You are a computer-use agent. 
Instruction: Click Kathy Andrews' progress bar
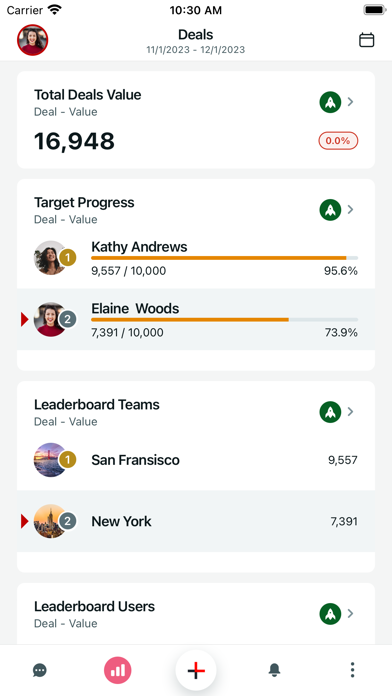pyautogui.click(x=224, y=258)
